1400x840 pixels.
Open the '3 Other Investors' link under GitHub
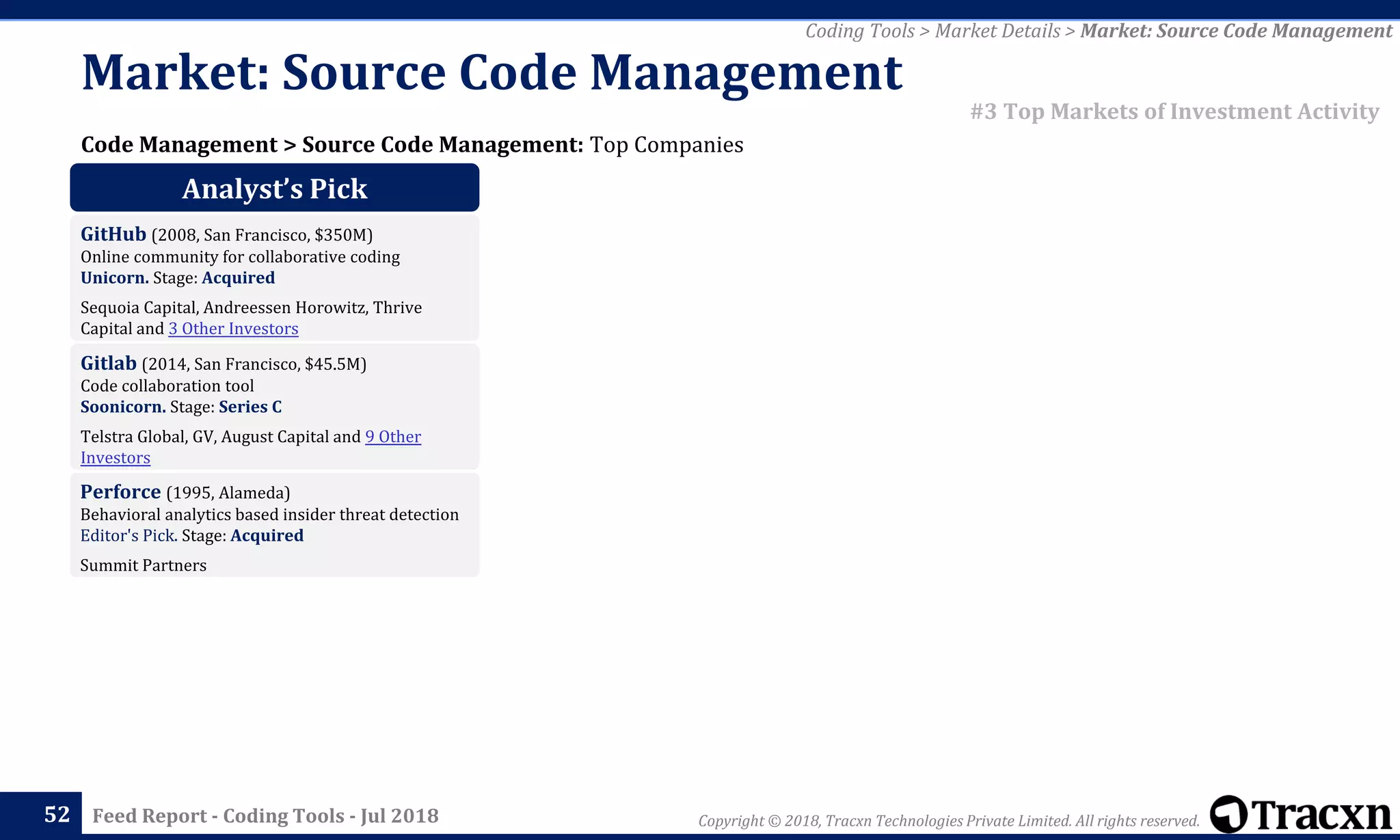(x=233, y=329)
